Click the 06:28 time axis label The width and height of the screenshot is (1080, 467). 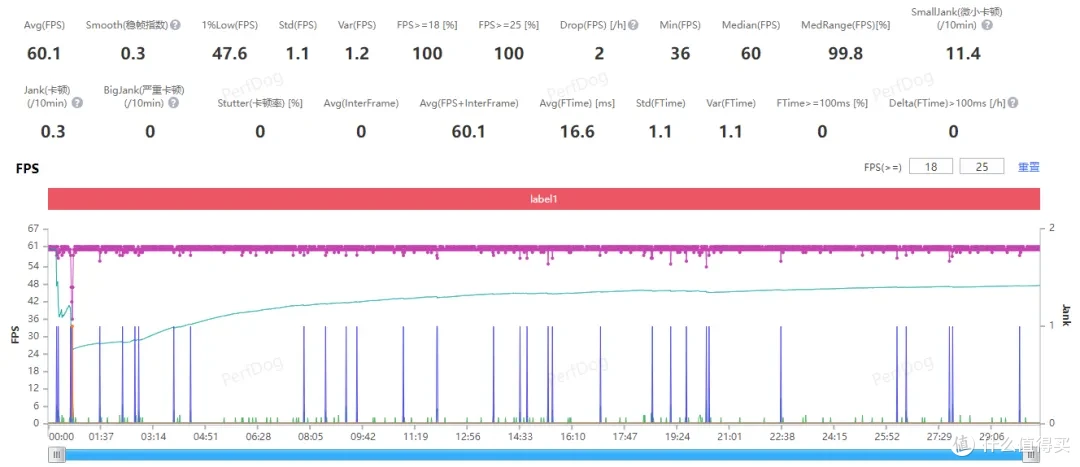(258, 437)
